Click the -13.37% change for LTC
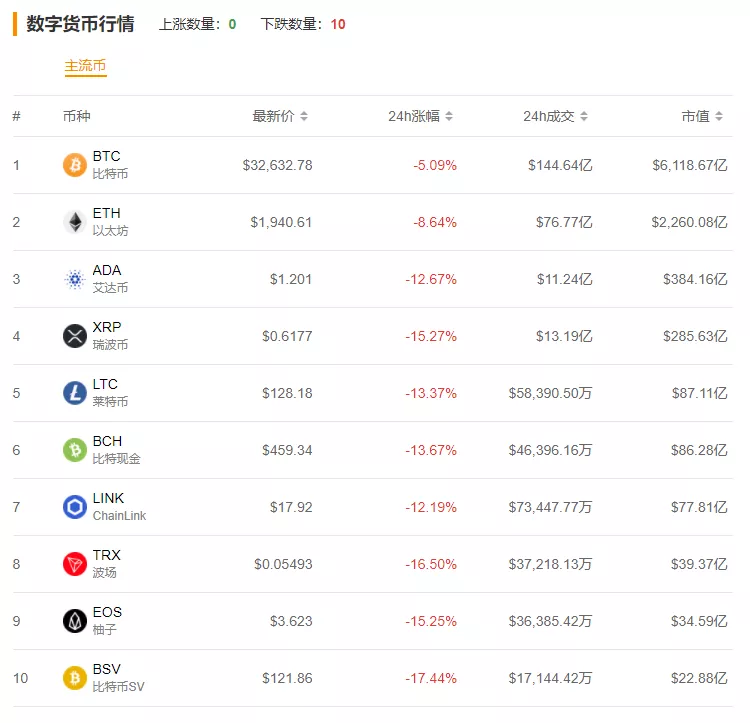The width and height of the screenshot is (750, 723). tap(431, 393)
